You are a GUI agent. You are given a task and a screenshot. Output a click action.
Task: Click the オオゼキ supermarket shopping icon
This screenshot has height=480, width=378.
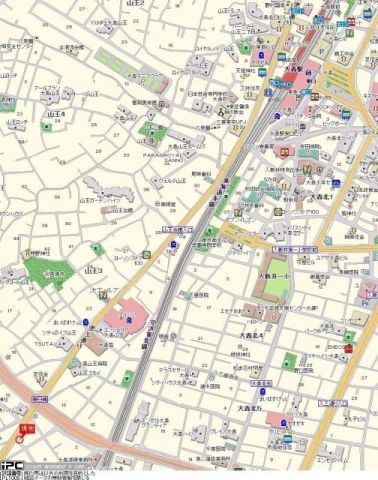[x=283, y=423]
